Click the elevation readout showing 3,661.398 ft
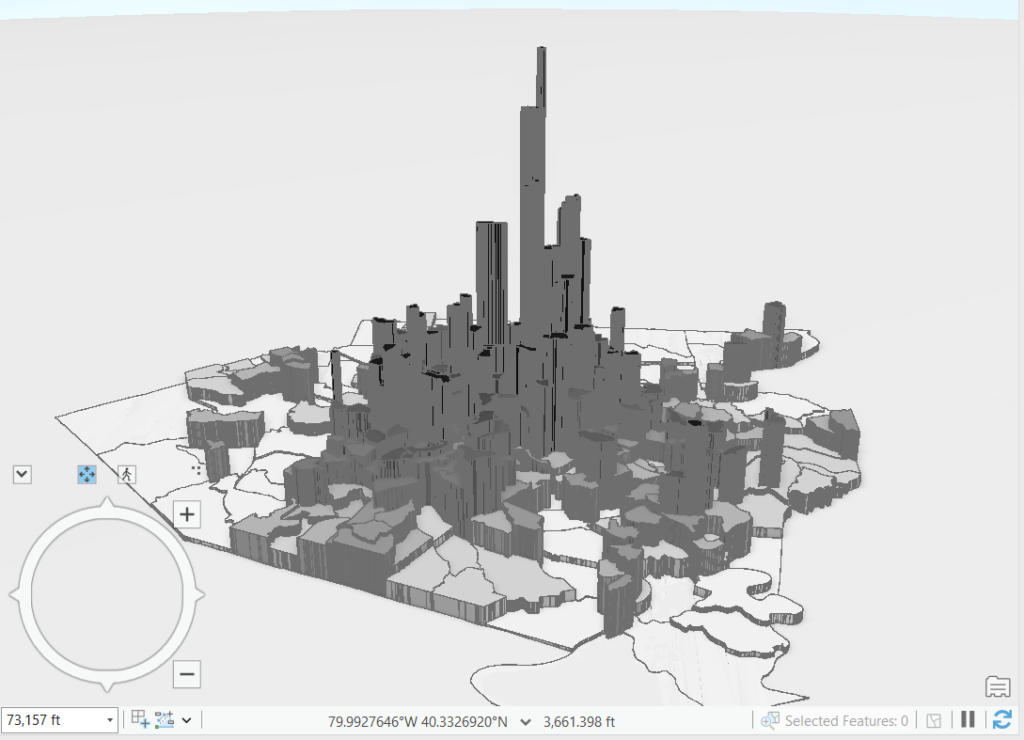This screenshot has height=740, width=1024. [581, 720]
